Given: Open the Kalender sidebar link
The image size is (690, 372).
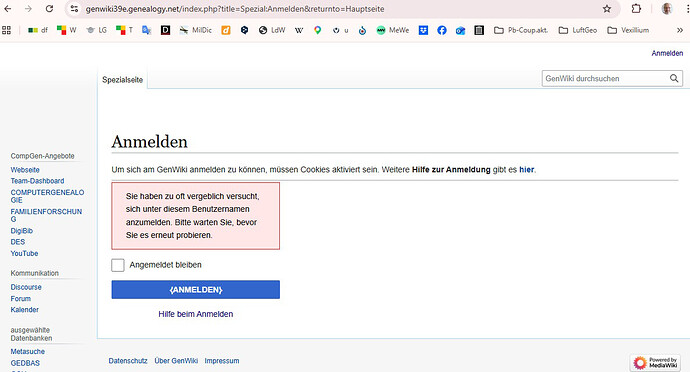Looking at the screenshot, I should [x=25, y=309].
